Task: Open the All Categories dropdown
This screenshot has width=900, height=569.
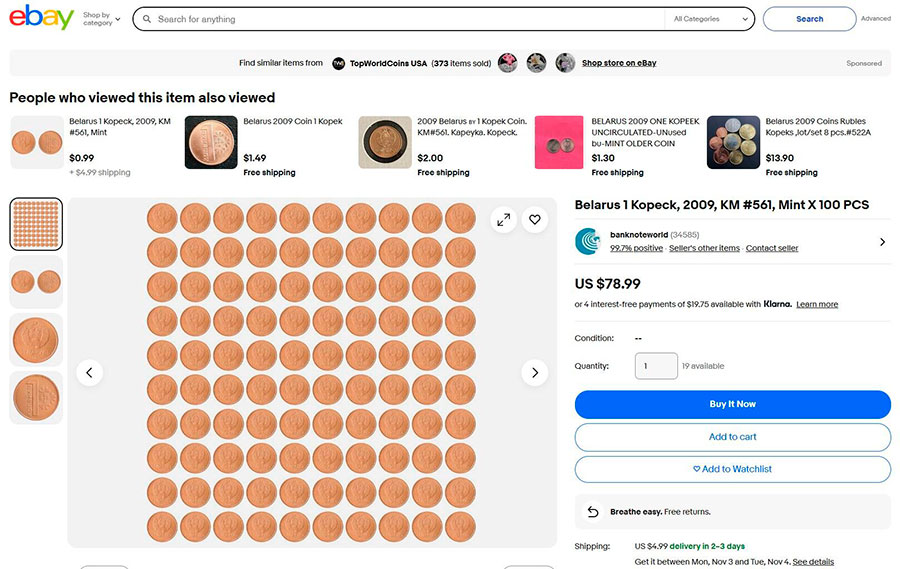Action: (x=712, y=19)
